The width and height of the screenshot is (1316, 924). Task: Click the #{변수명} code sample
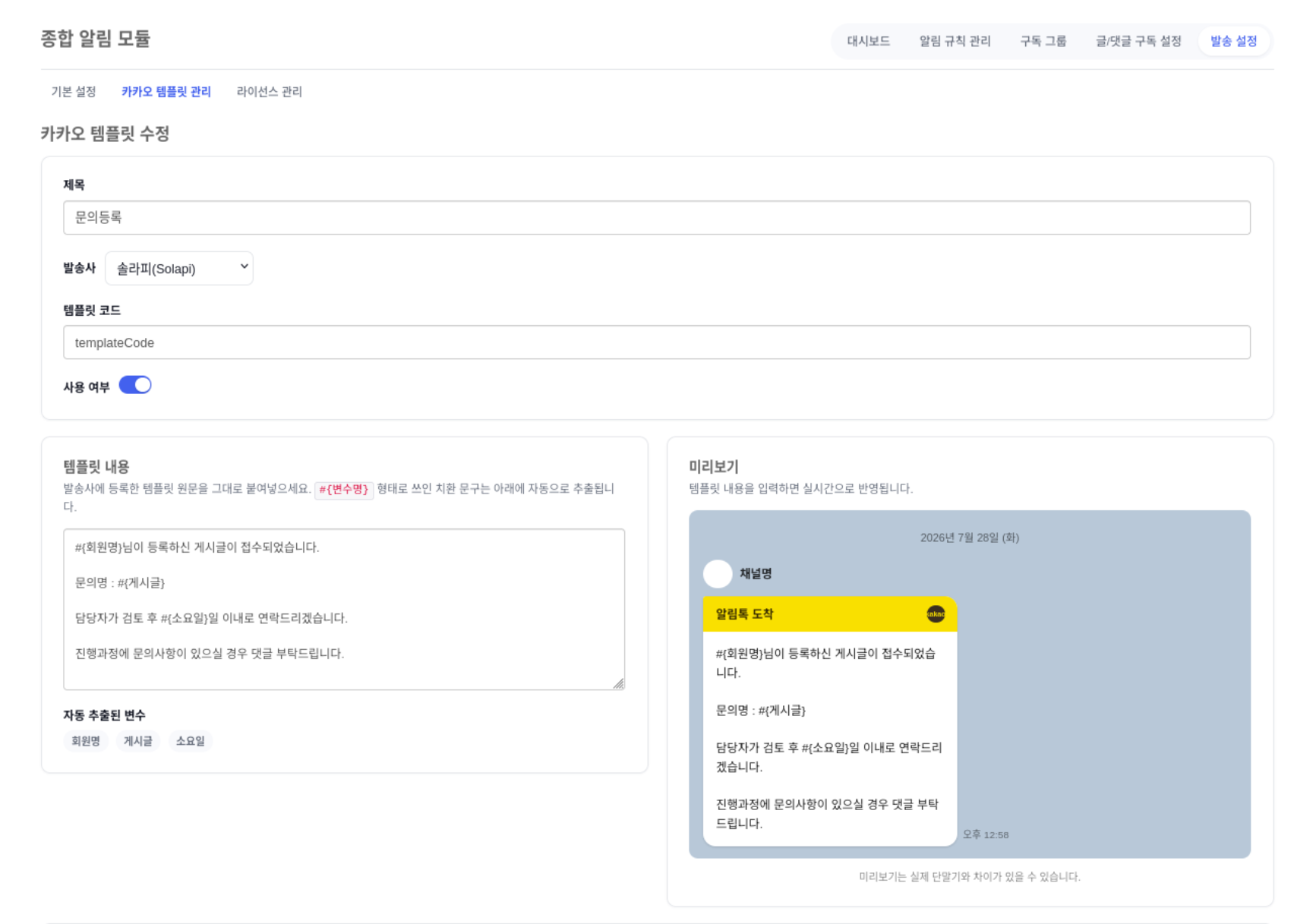click(x=344, y=490)
